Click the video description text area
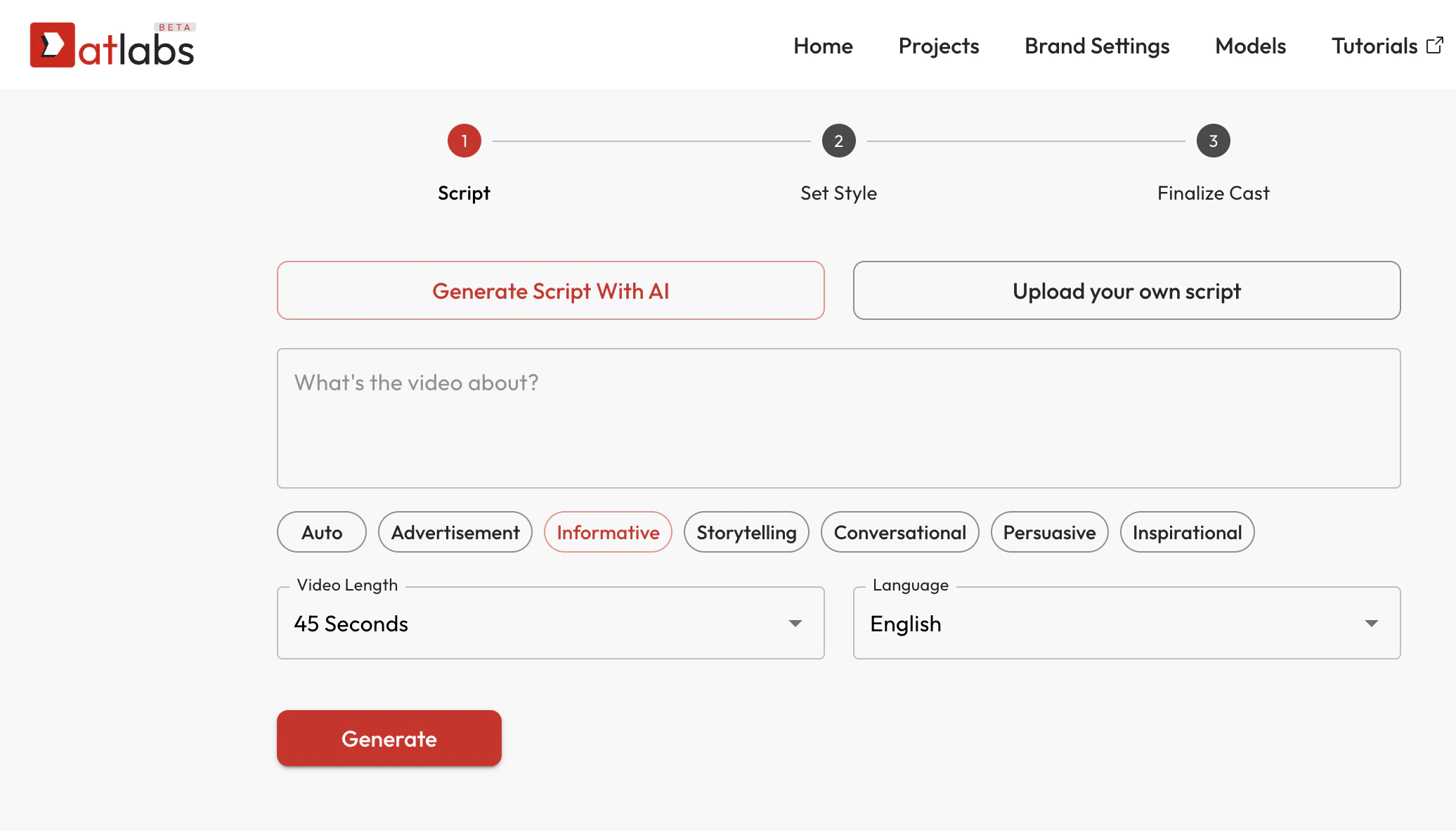 coord(838,418)
